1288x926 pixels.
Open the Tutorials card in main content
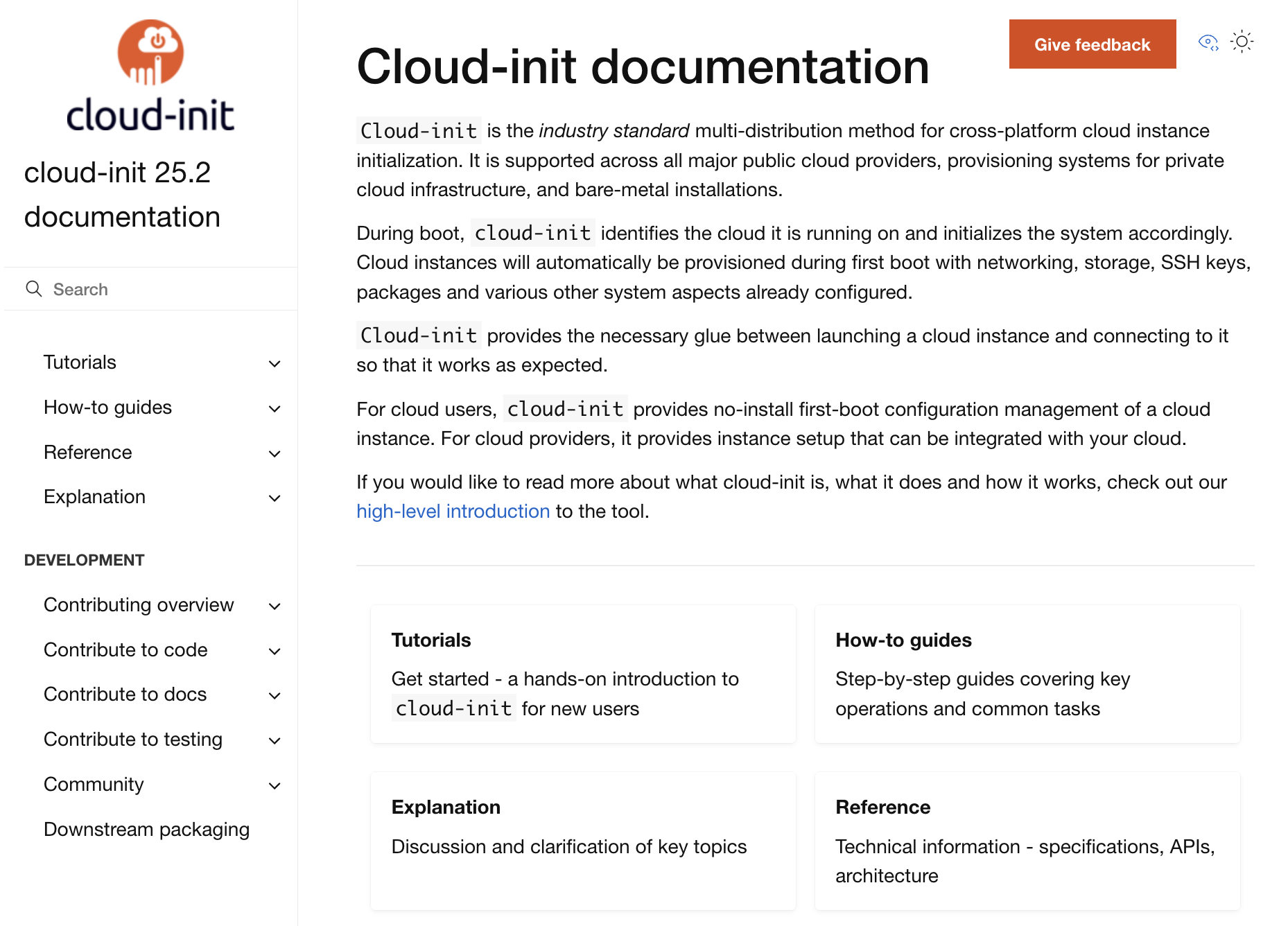(583, 674)
